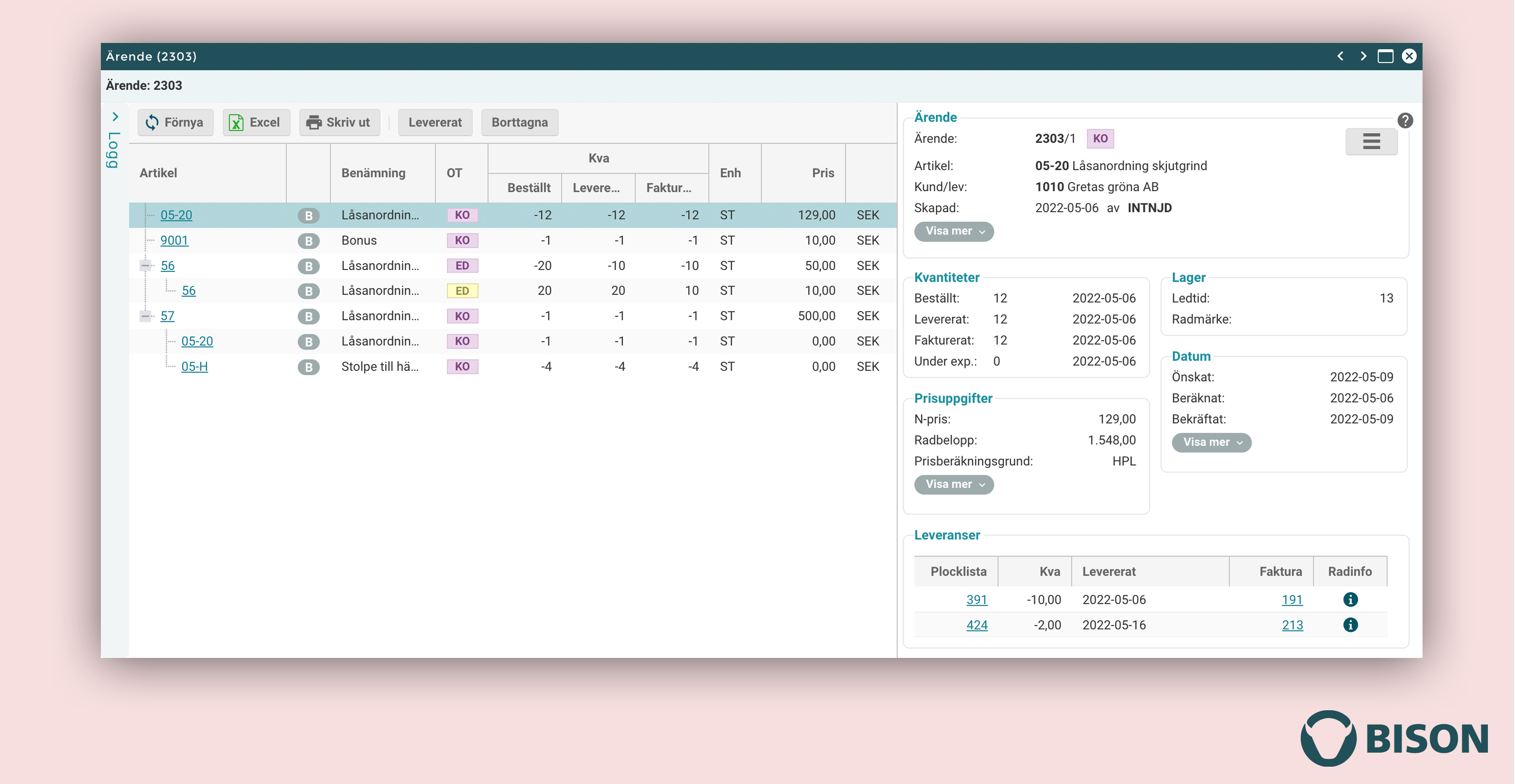Expand Visa mer under Prisuppgifter
Image resolution: width=1515 pixels, height=784 pixels.
pyautogui.click(x=953, y=484)
